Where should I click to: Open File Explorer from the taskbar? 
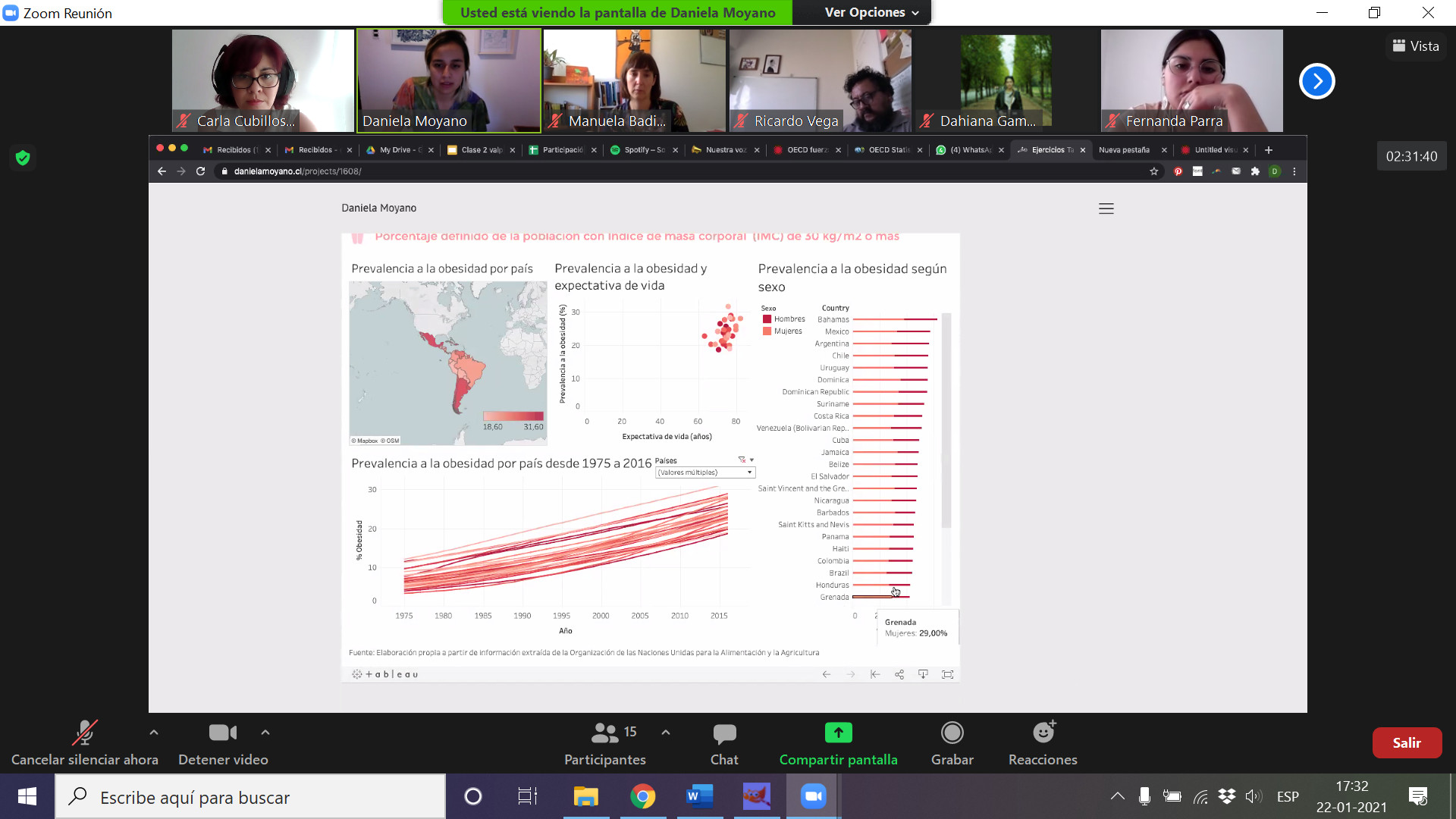585,796
